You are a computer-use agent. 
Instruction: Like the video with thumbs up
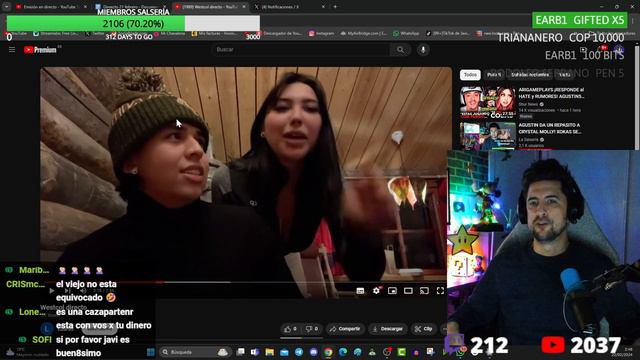[290, 329]
